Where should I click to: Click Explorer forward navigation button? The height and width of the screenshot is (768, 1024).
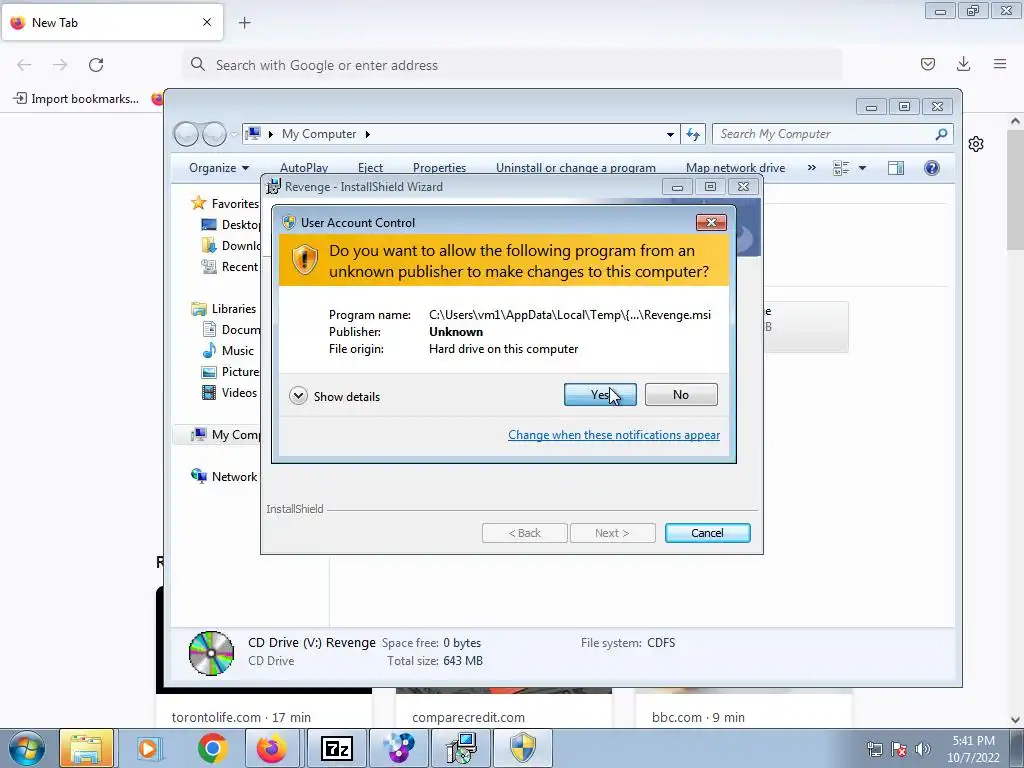click(x=214, y=134)
